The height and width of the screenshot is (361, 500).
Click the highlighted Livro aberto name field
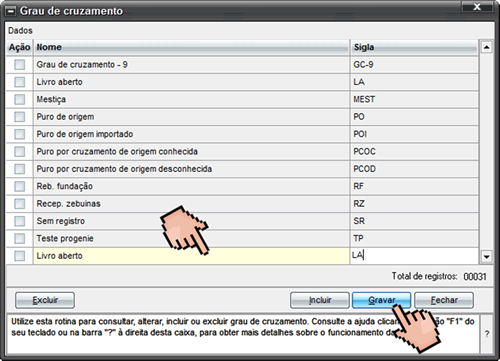192,256
